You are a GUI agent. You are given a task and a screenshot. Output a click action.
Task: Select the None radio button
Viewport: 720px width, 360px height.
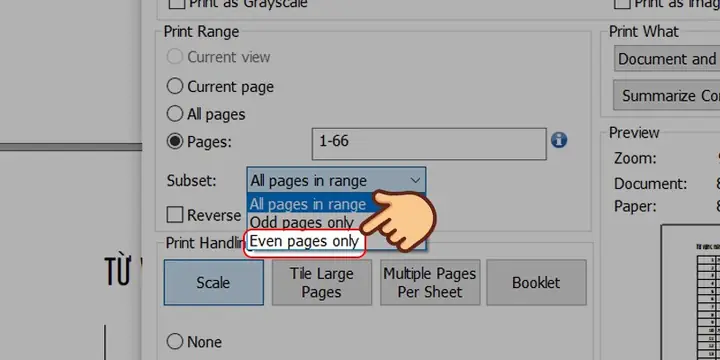click(175, 342)
